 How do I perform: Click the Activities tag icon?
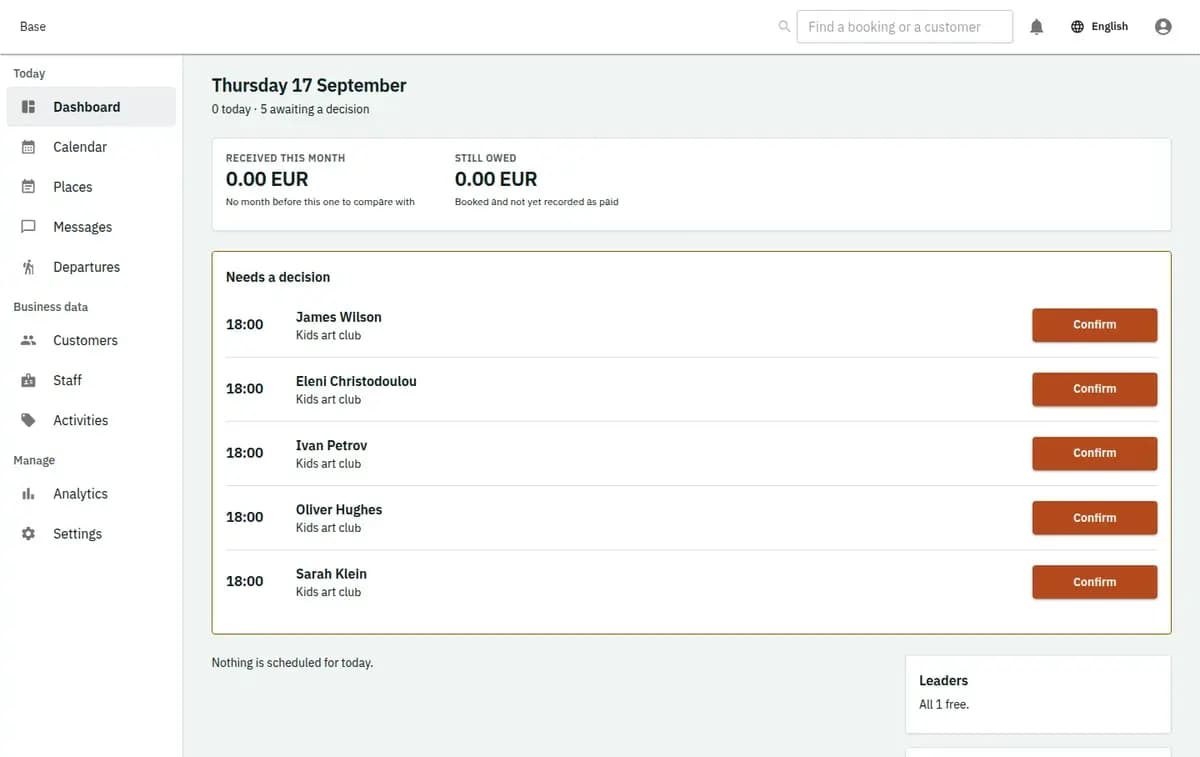pos(29,420)
